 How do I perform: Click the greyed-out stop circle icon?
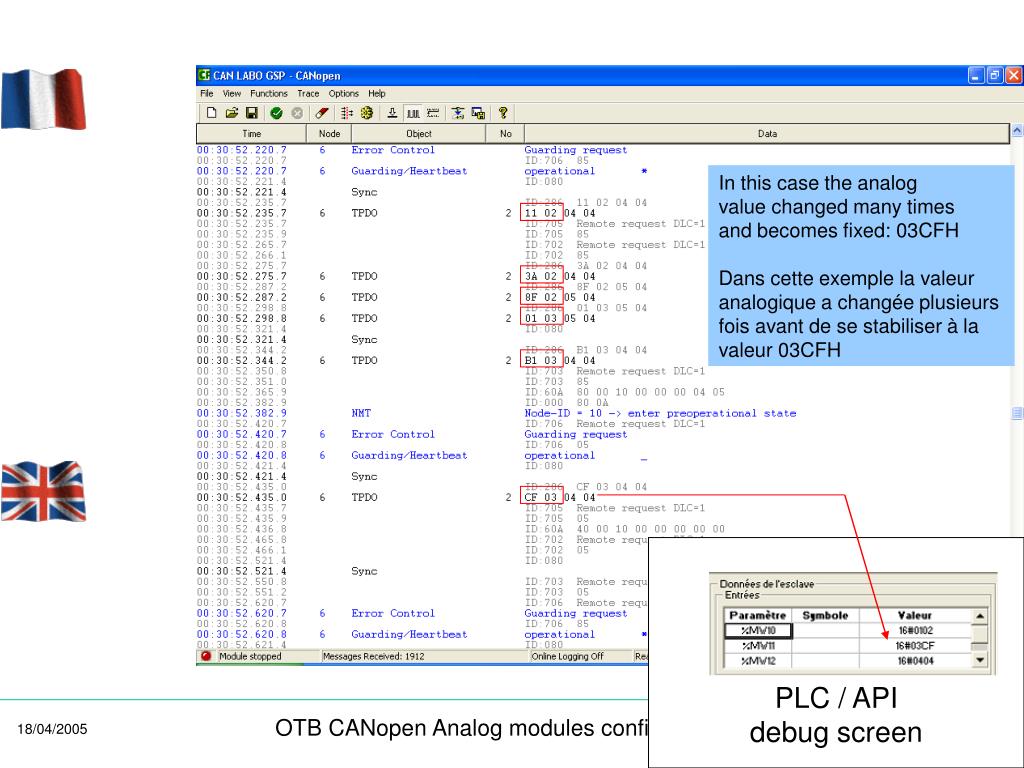pos(297,113)
